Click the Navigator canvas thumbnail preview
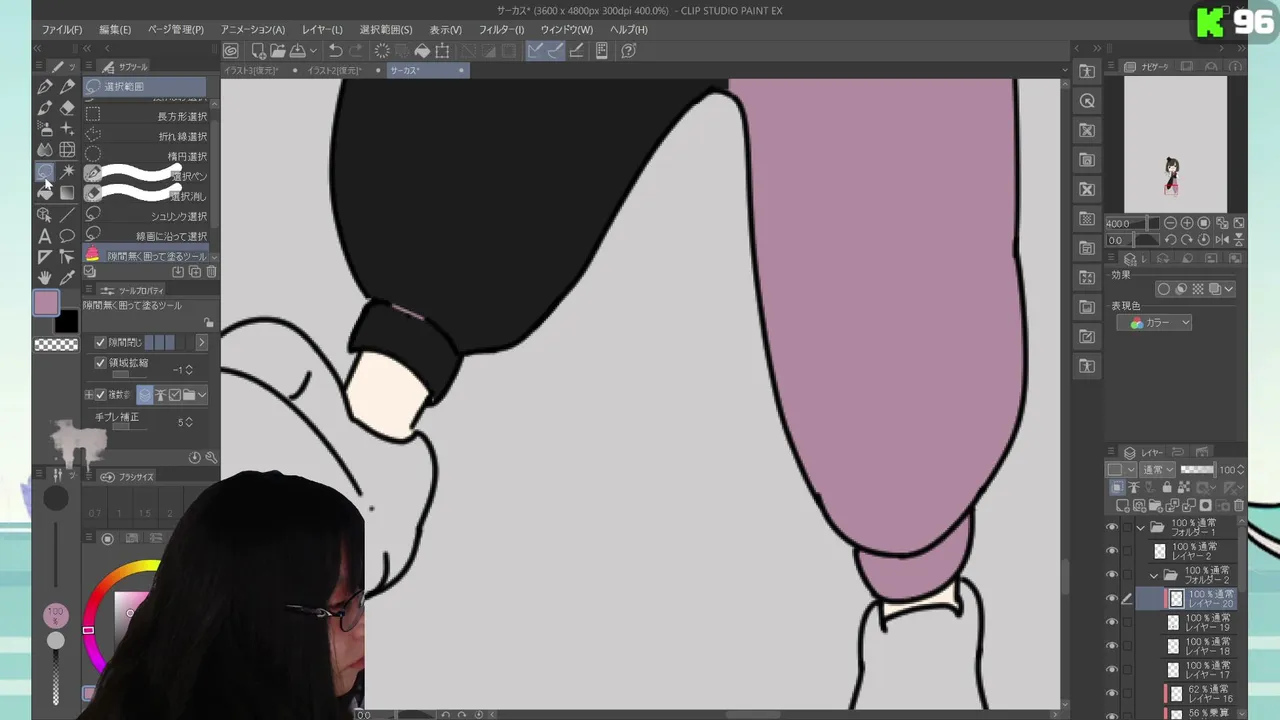 click(x=1175, y=145)
